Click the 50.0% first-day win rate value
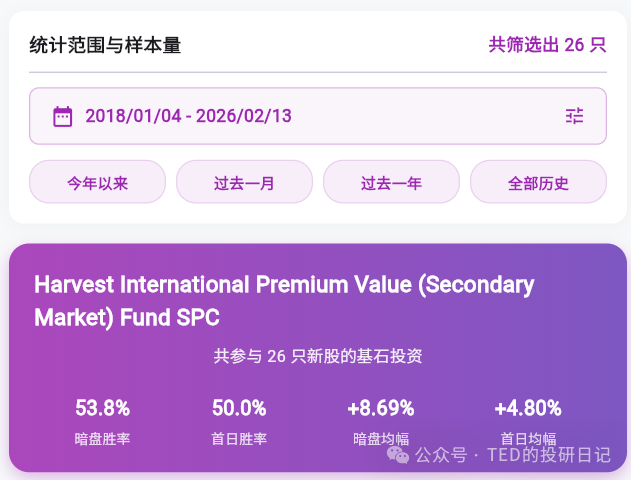The width and height of the screenshot is (631, 480). tap(239, 408)
